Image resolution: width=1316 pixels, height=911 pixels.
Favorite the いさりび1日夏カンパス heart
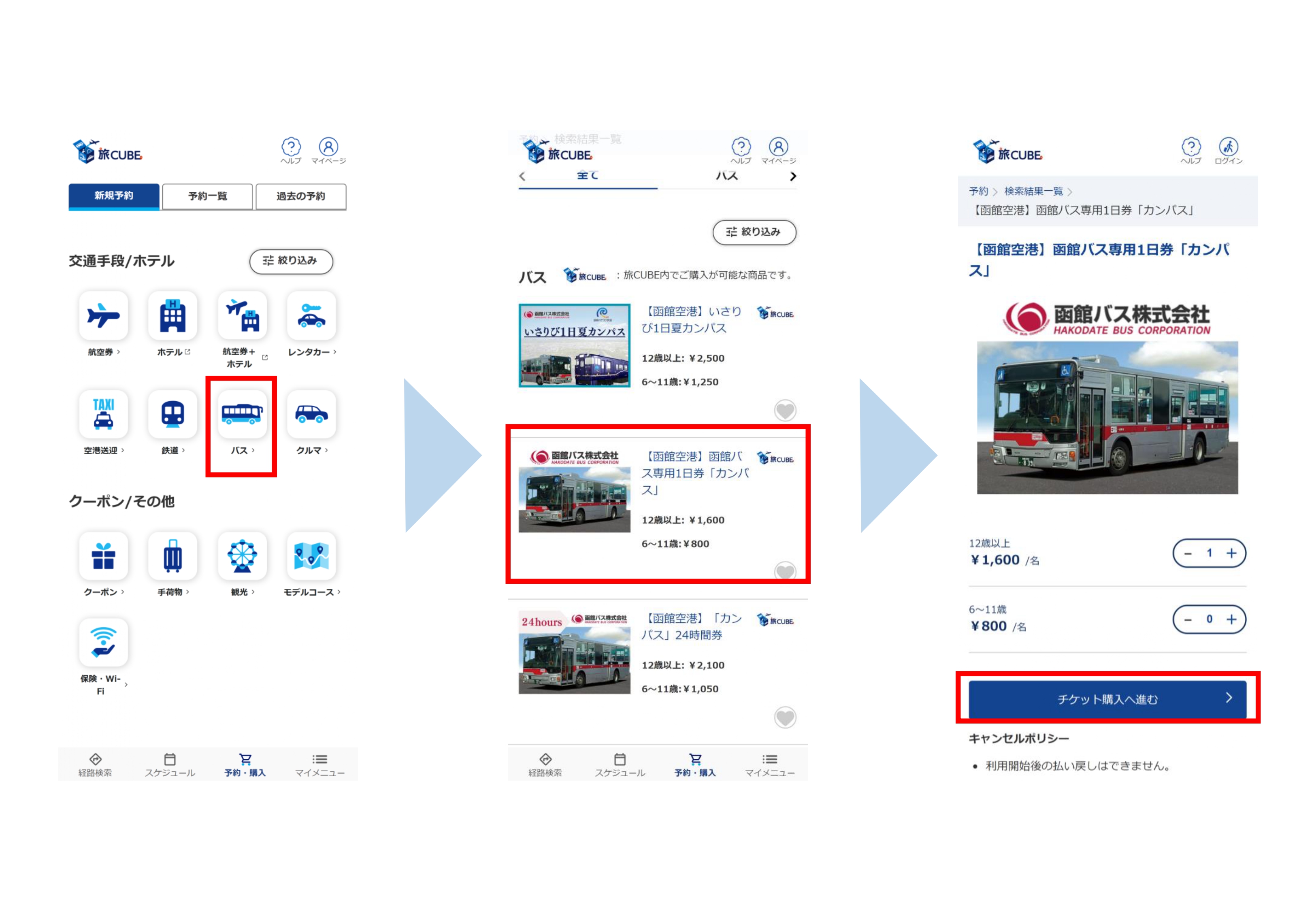[x=785, y=411]
